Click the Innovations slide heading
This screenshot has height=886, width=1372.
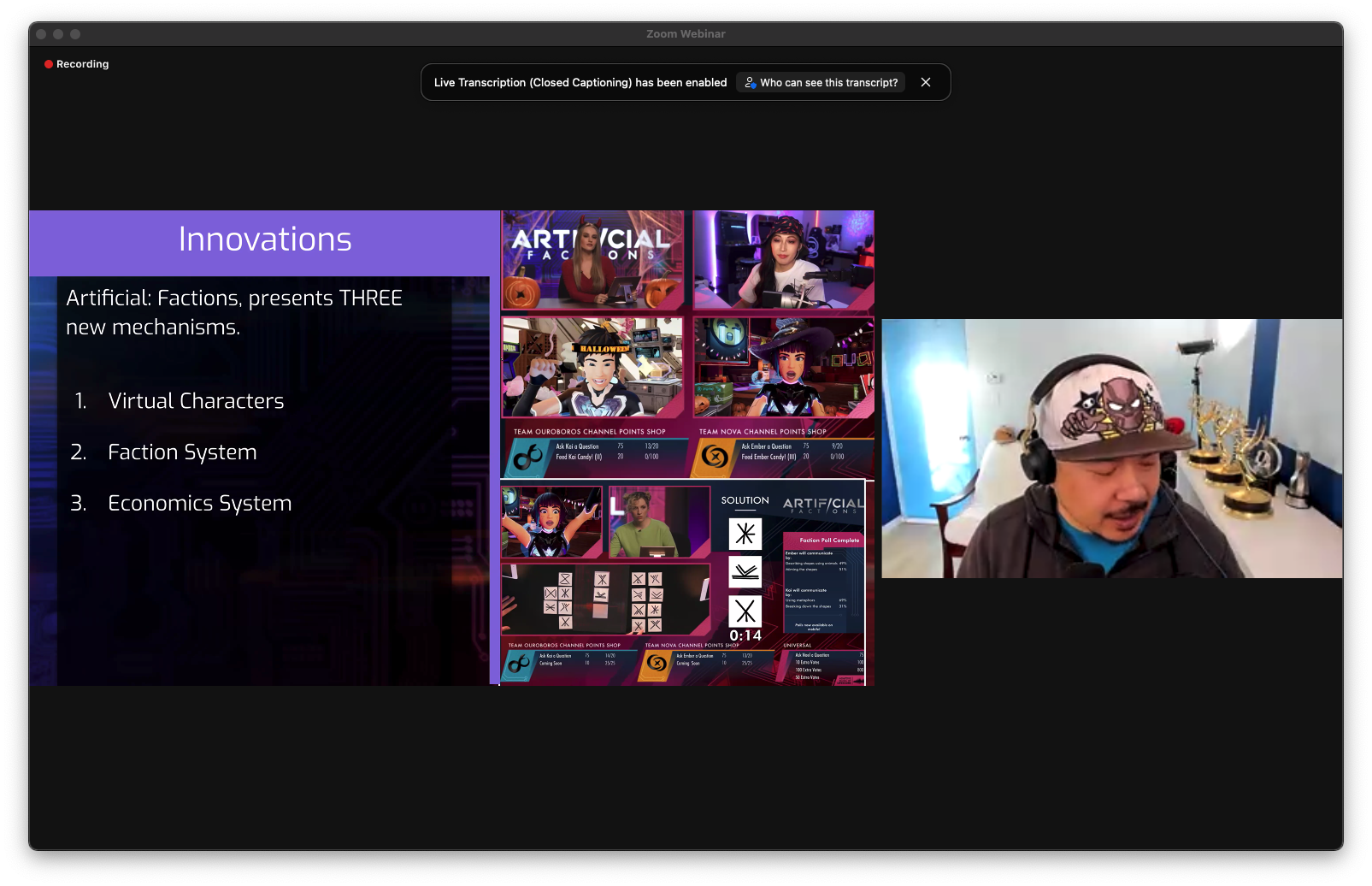click(265, 239)
